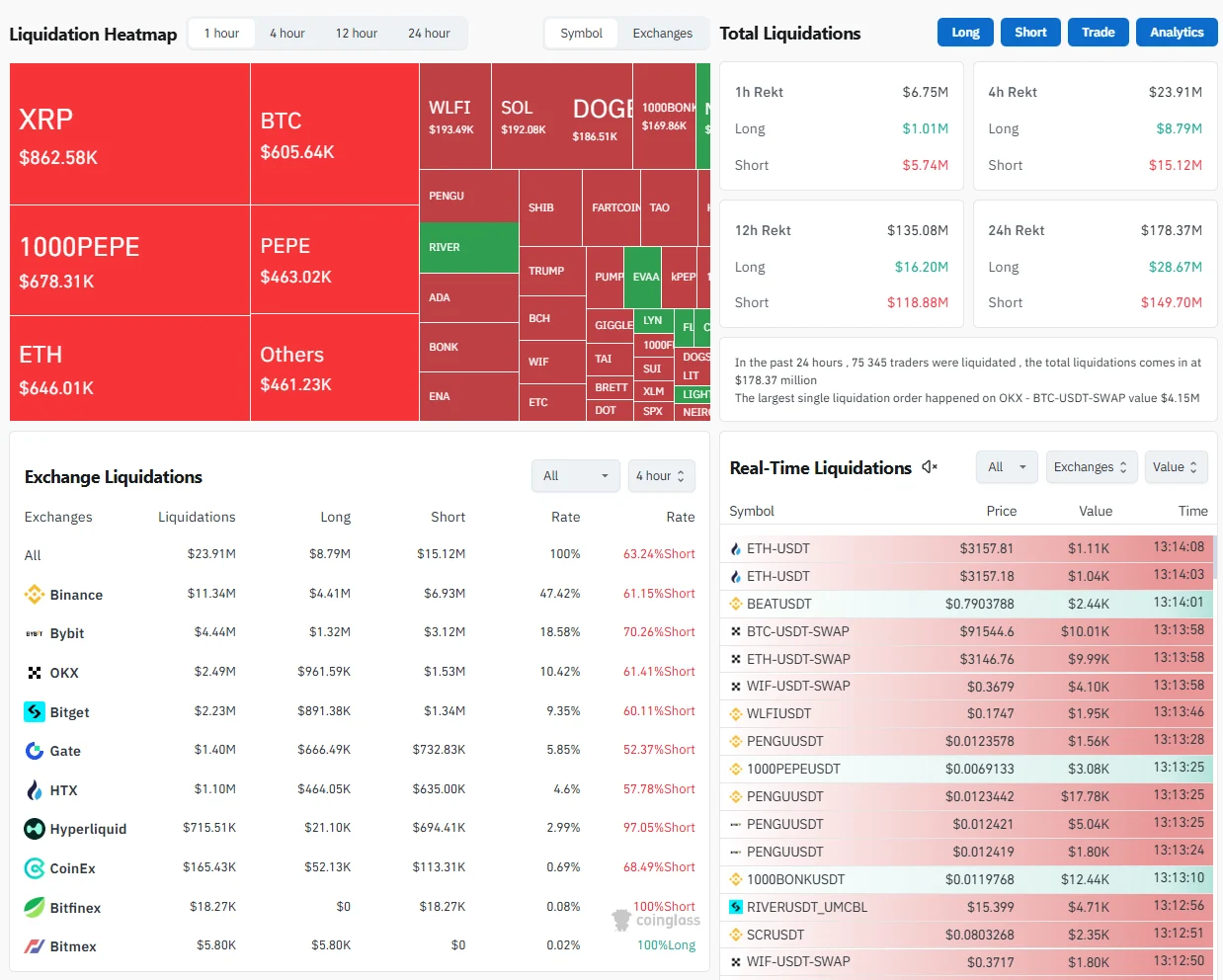This screenshot has height=980, width=1223.
Task: Select the 24 hour heatmap timeframe
Action: coord(429,34)
